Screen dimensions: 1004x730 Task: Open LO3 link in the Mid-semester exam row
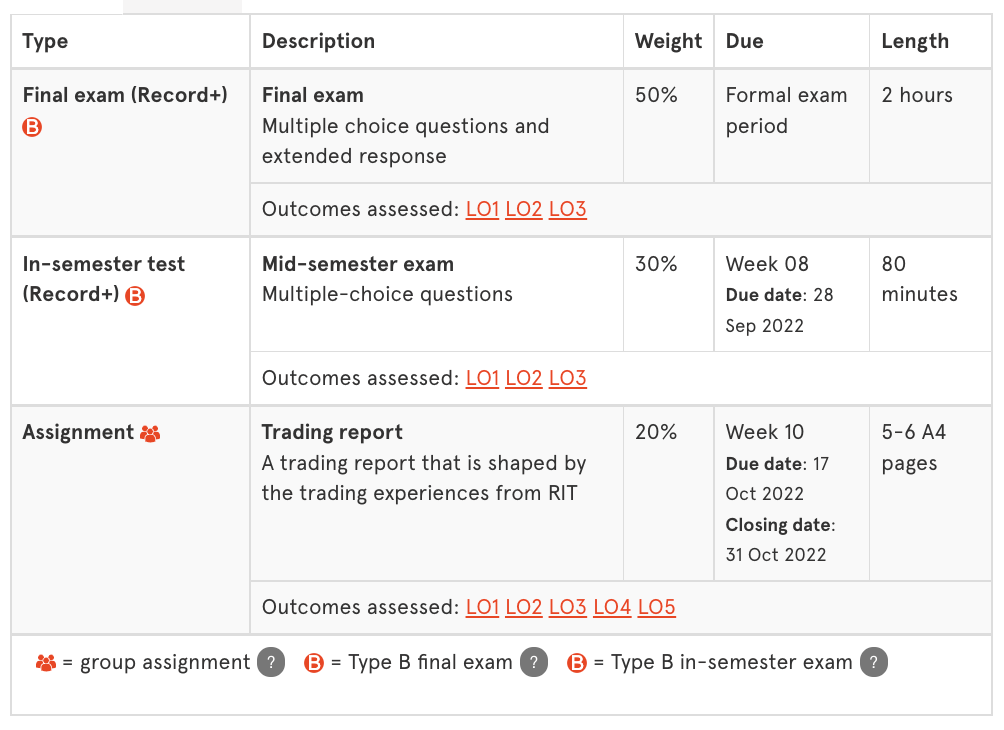pos(567,378)
